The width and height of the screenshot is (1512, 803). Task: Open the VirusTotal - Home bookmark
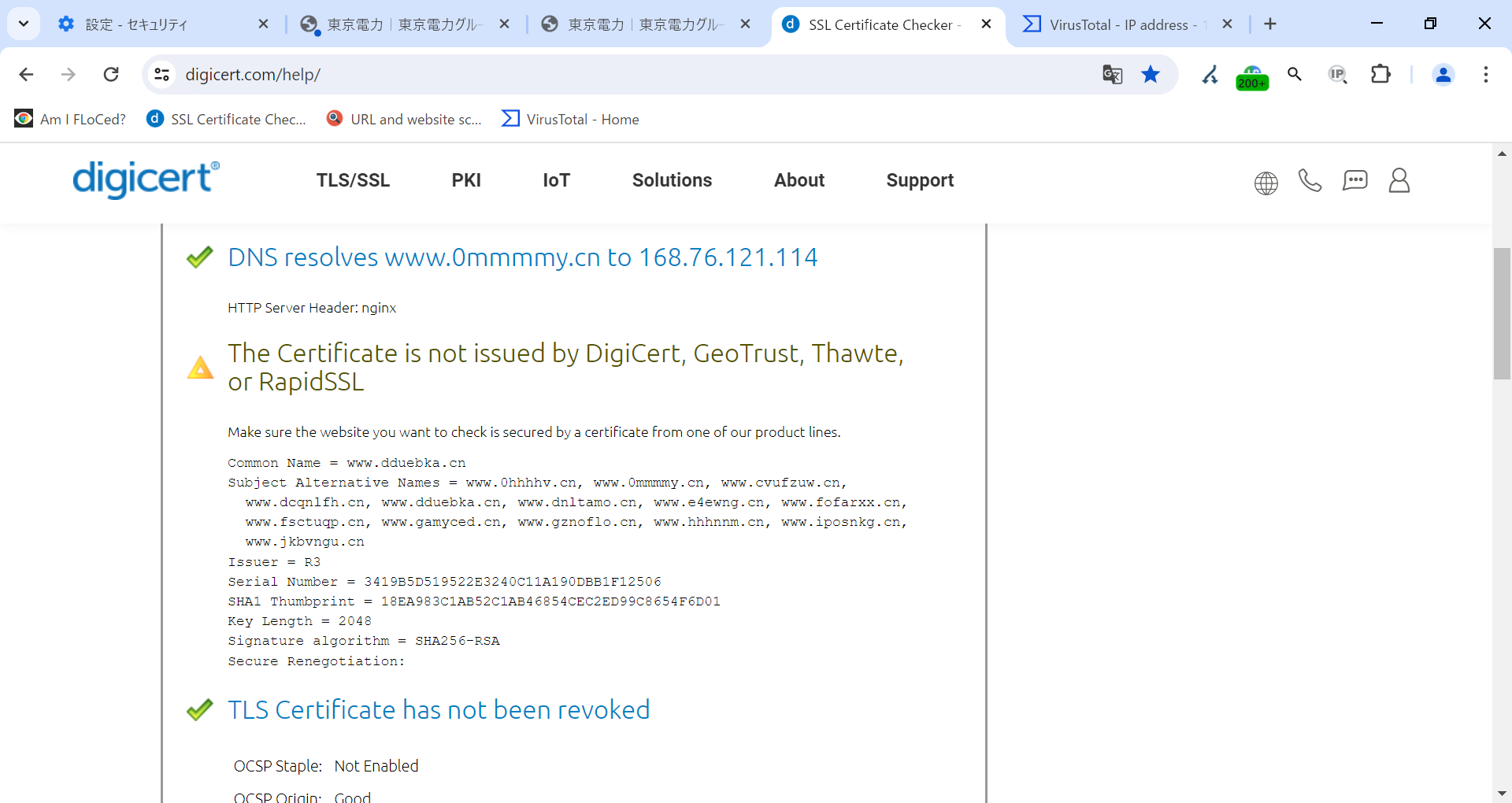571,119
